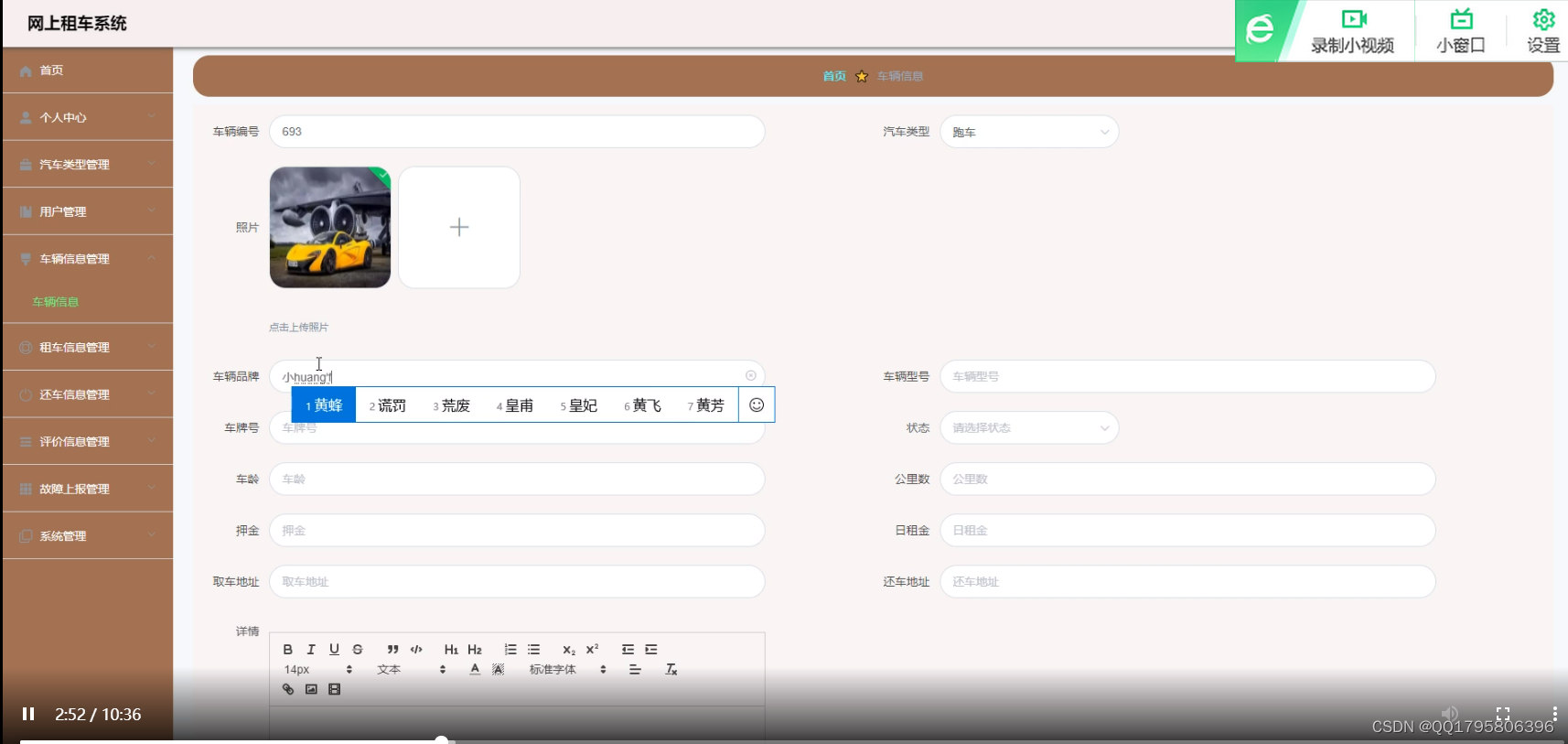The image size is (1568, 744).
Task: Focus the 车辆型号 input field
Action: [1187, 376]
